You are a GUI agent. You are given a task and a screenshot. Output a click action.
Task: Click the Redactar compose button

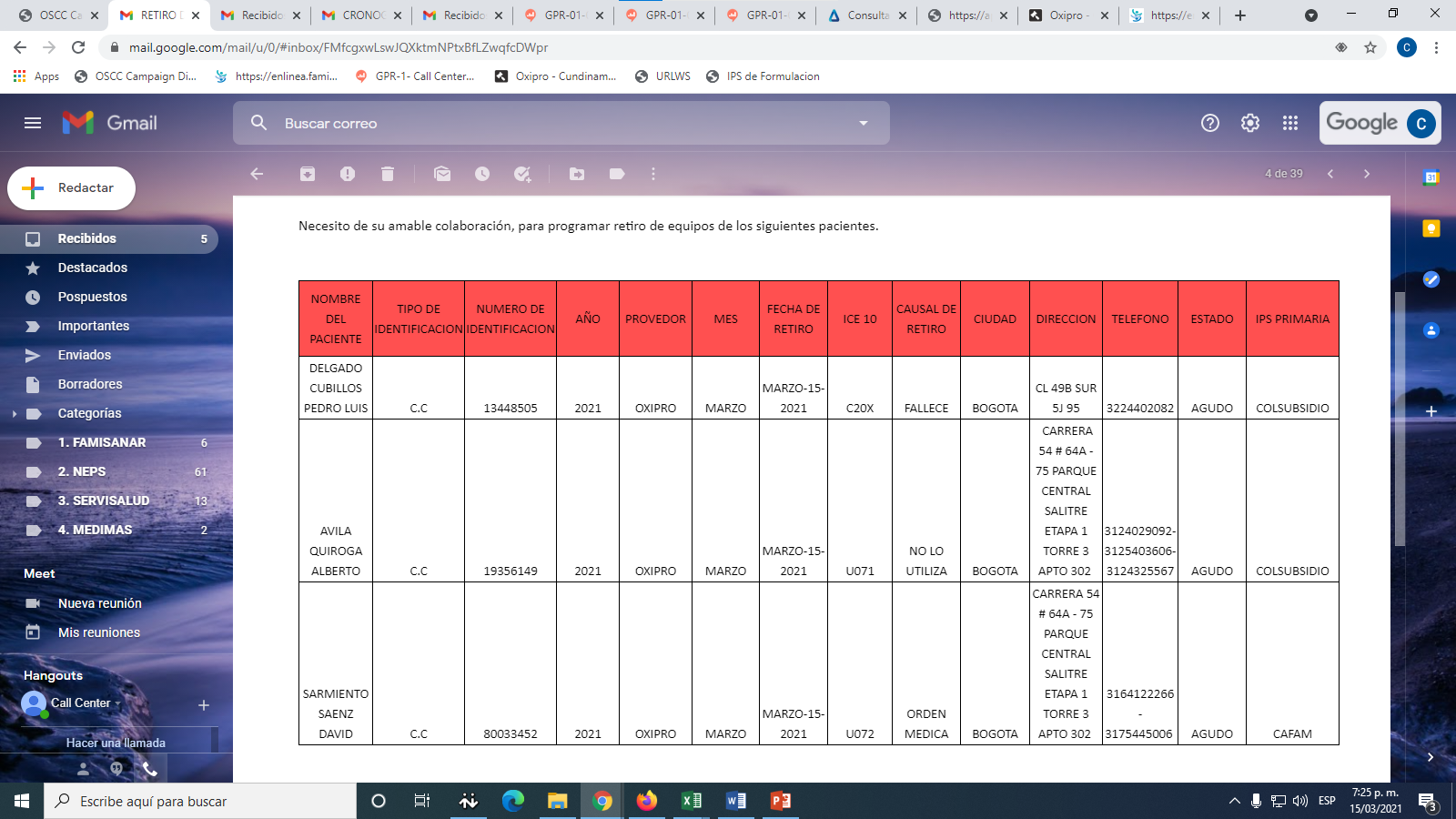[x=71, y=188]
